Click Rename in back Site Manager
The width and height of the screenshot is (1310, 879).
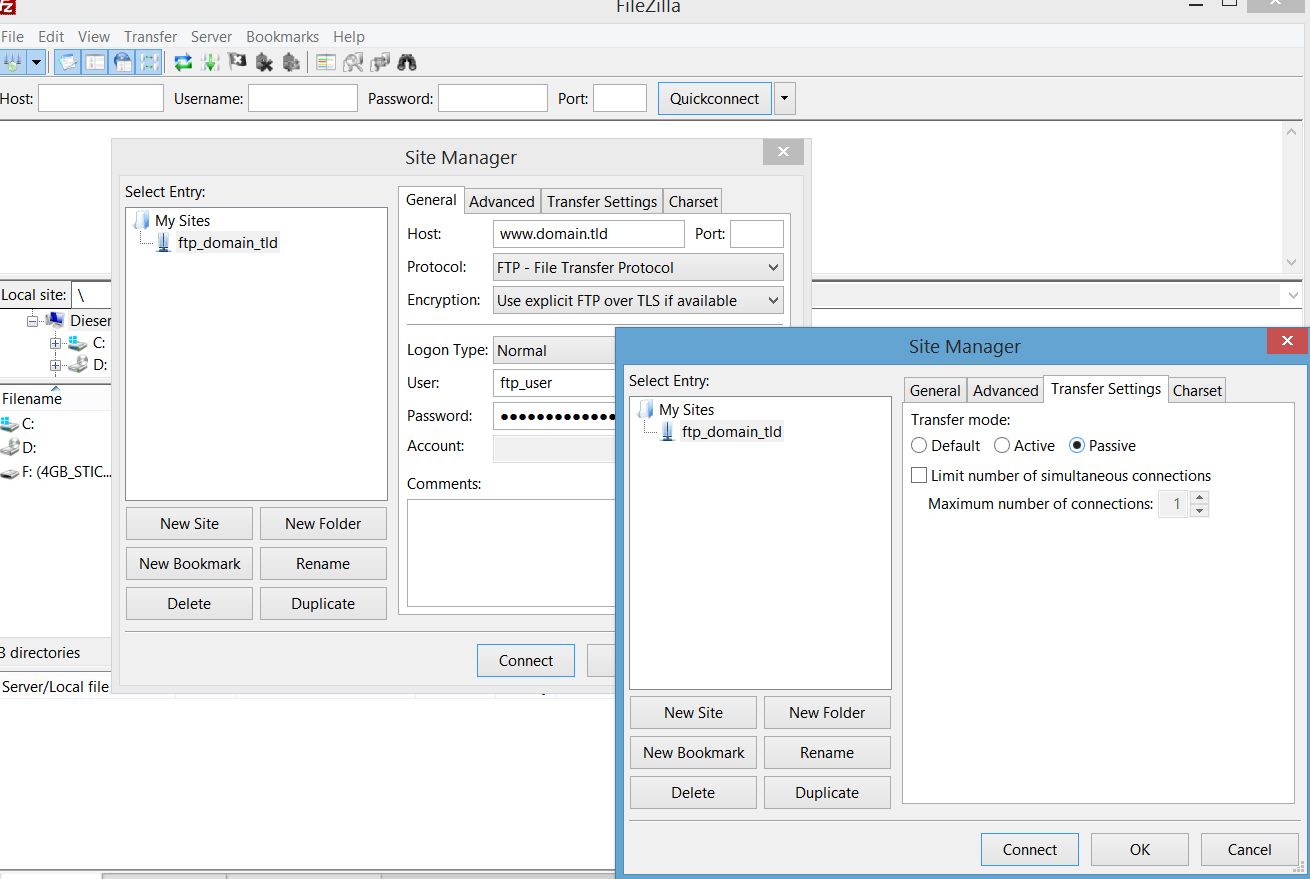tap(323, 564)
